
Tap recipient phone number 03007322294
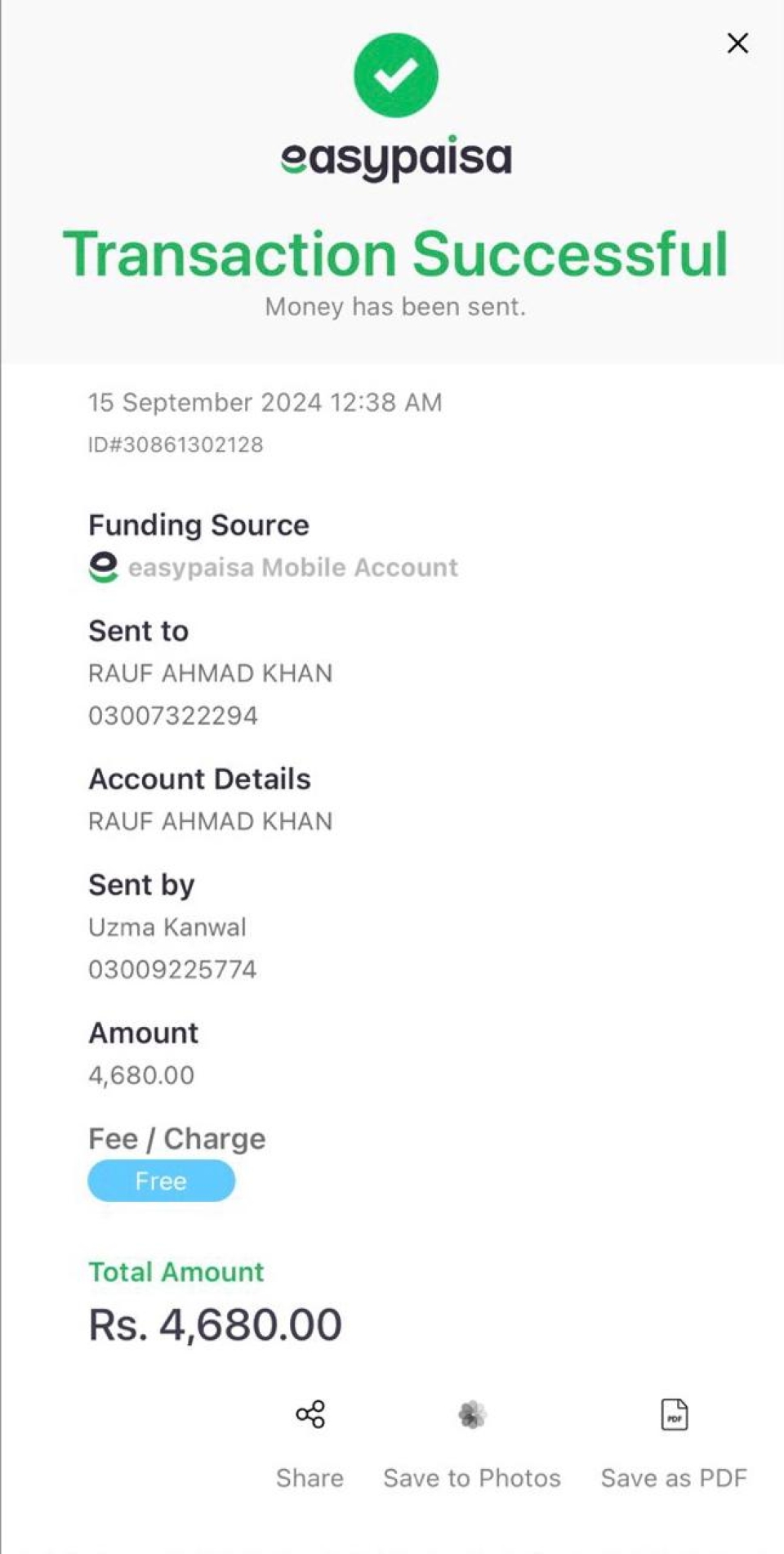coord(173,716)
